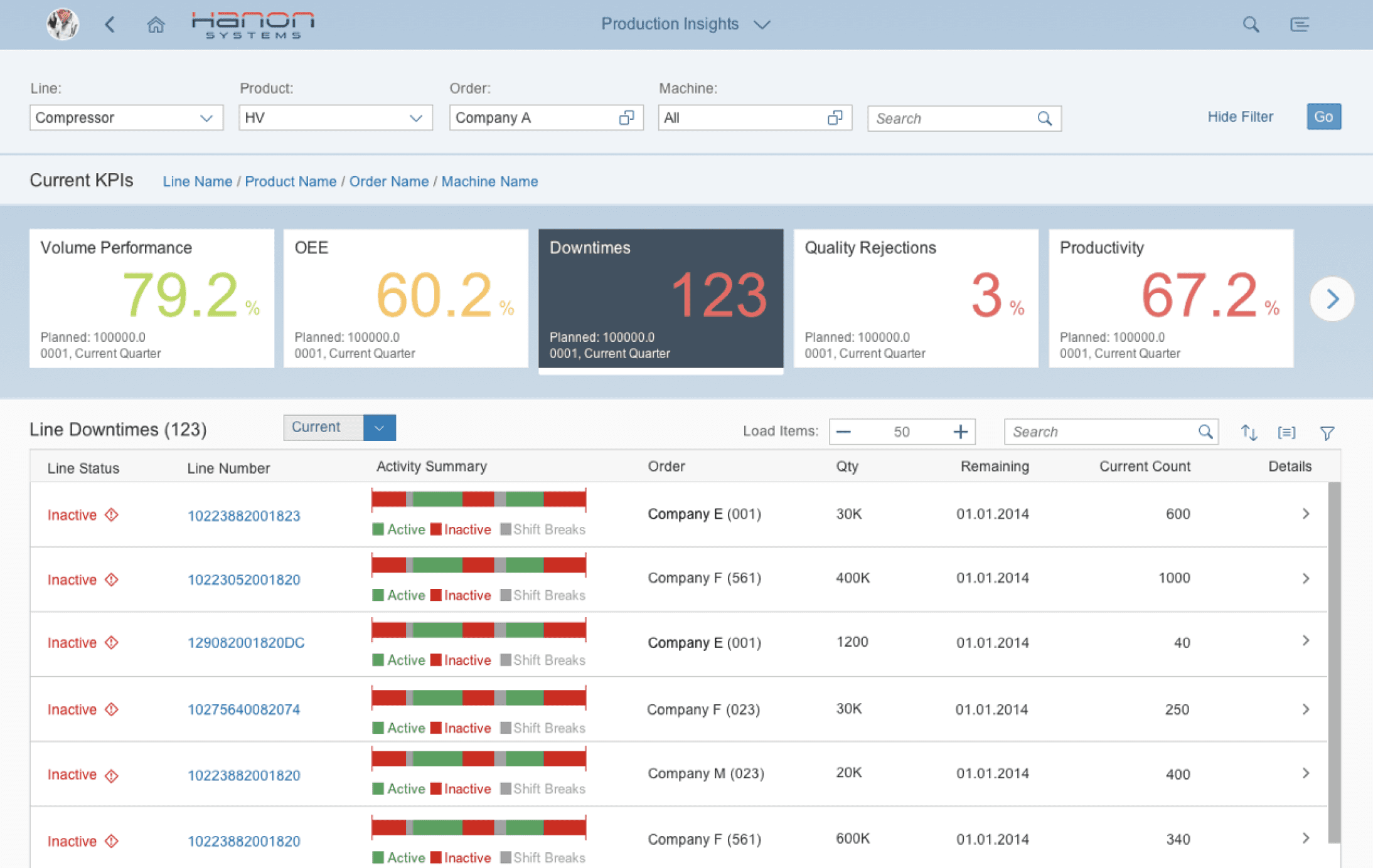Open line number 10223882001823 link

[x=243, y=516]
